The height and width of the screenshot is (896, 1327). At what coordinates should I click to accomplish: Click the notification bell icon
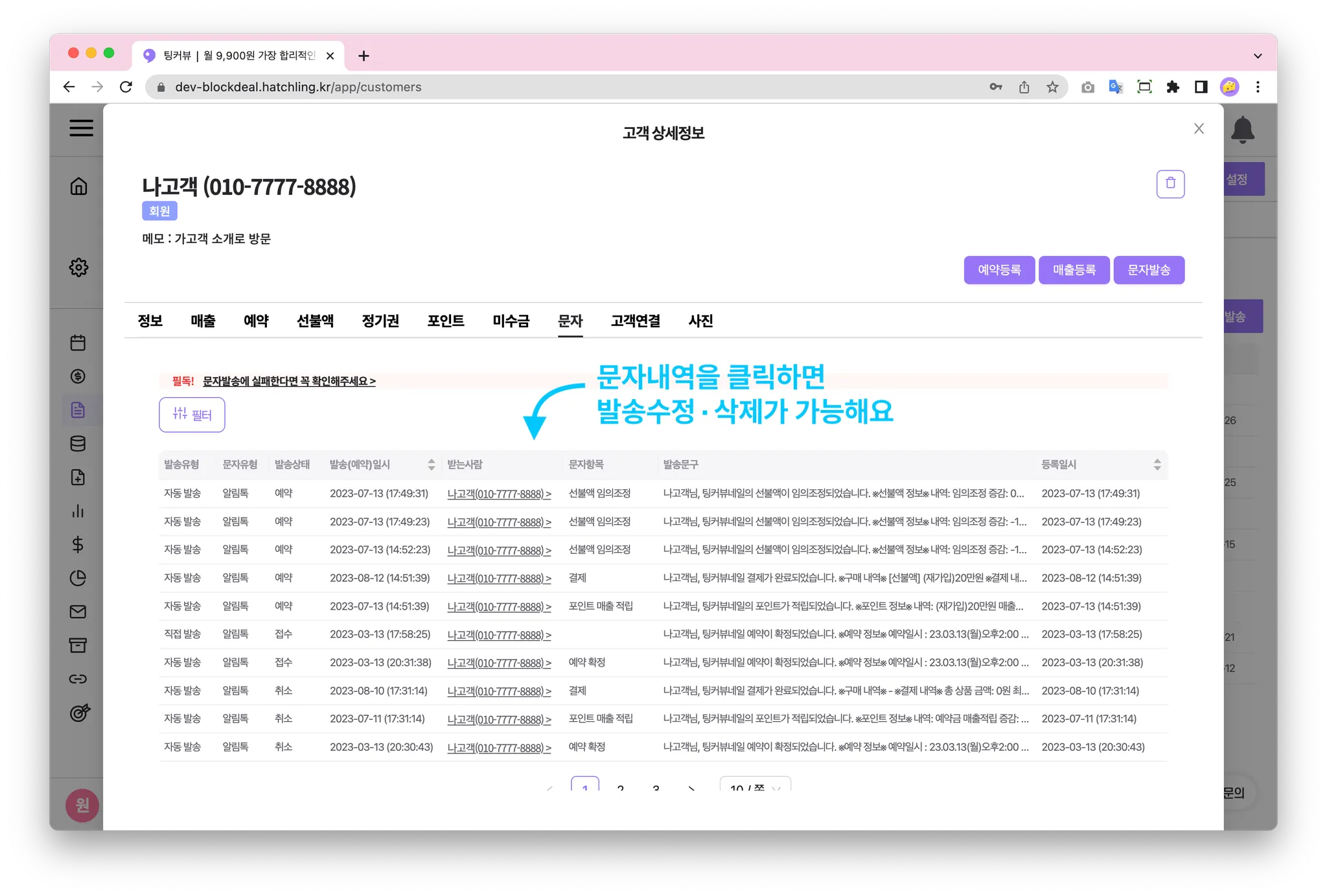tap(1242, 130)
